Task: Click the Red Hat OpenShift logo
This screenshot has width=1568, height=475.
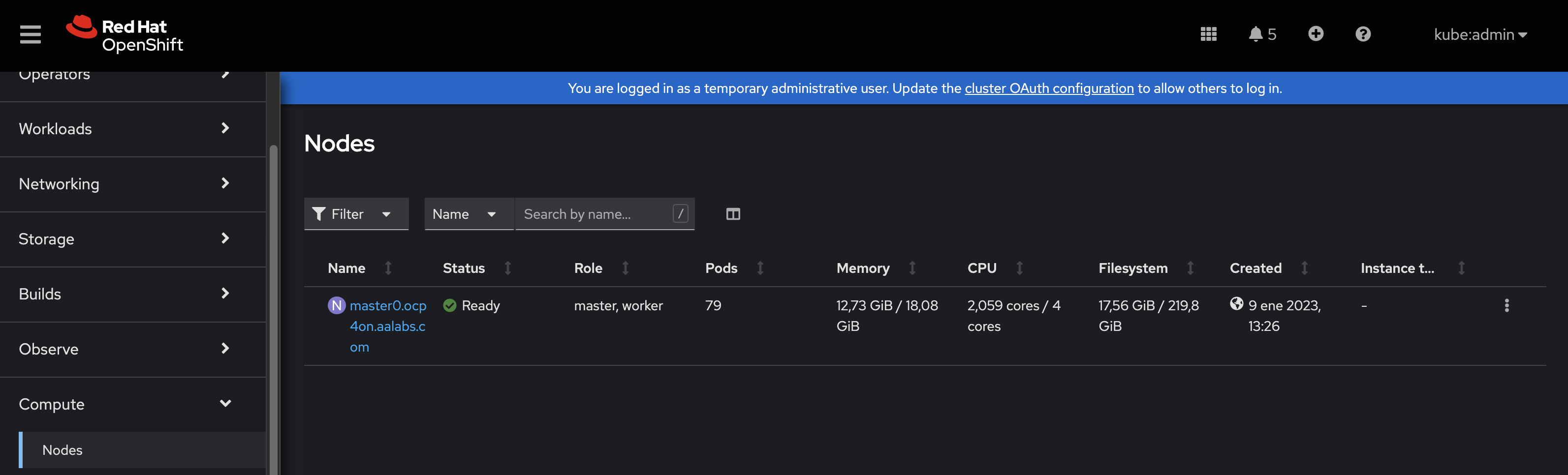Action: (125, 34)
